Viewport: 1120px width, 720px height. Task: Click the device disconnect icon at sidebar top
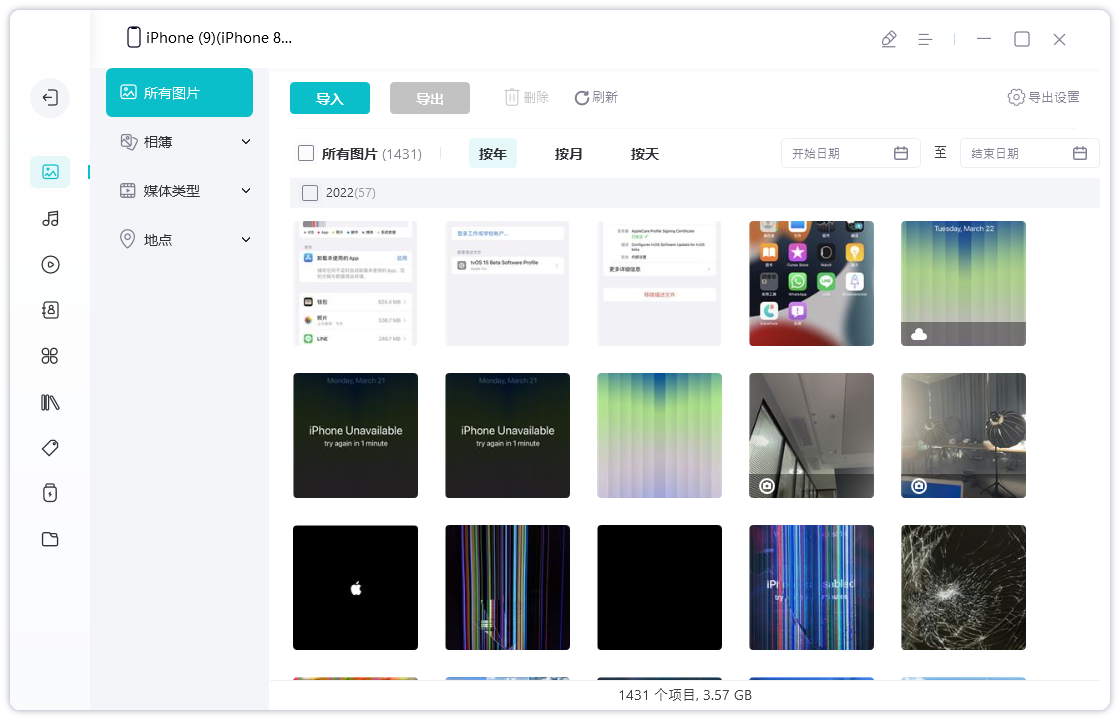[x=50, y=98]
